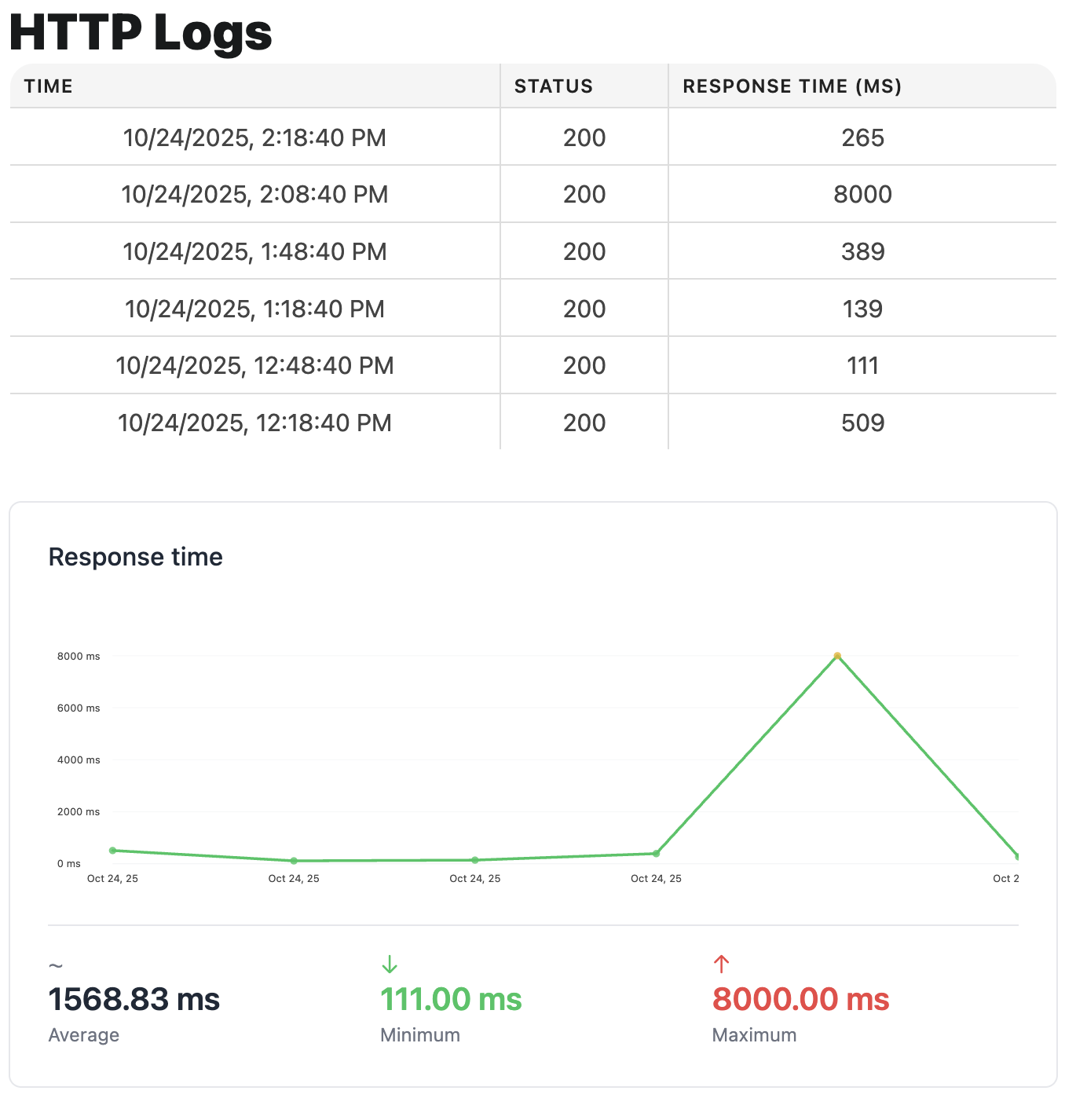Click the first green data point on the chart

112,850
